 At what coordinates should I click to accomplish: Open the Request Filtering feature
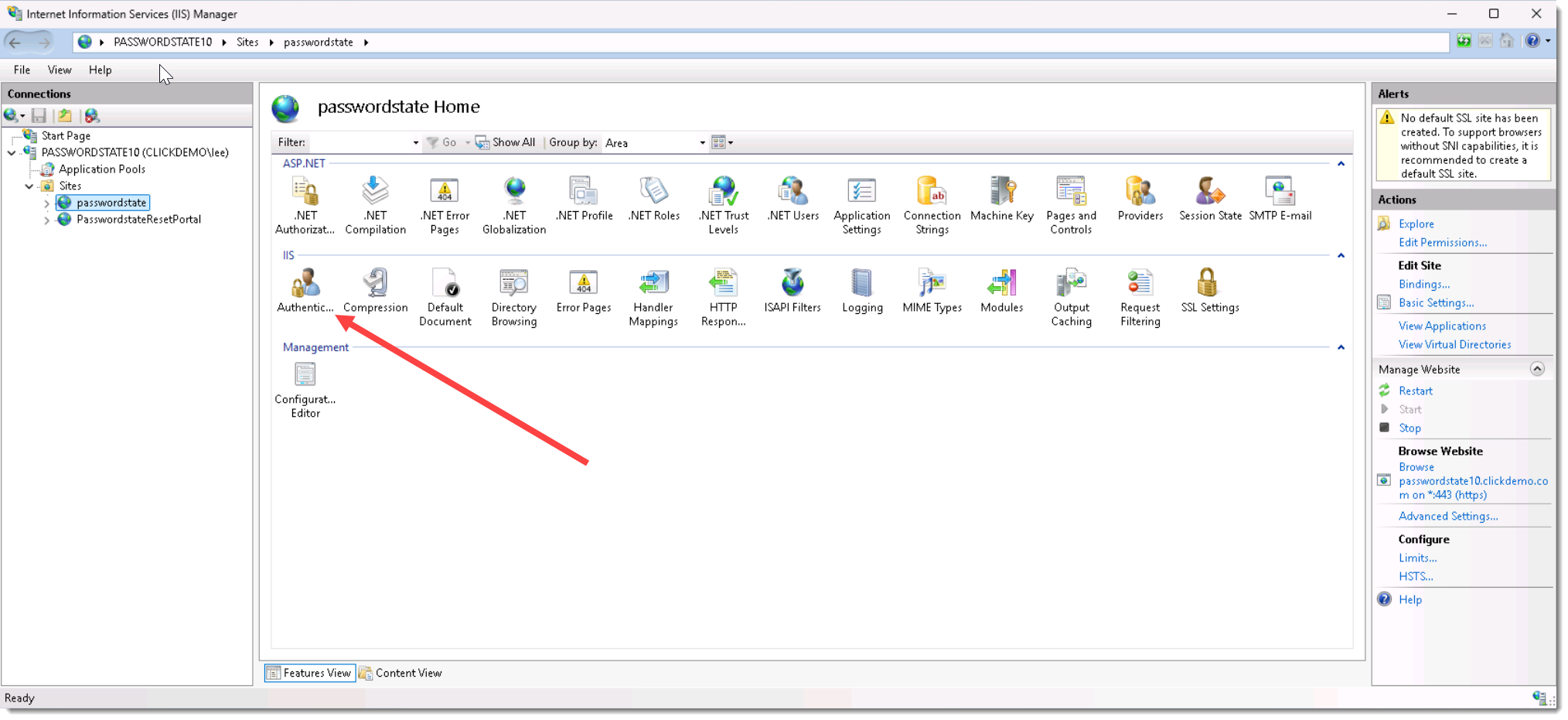pos(1140,297)
